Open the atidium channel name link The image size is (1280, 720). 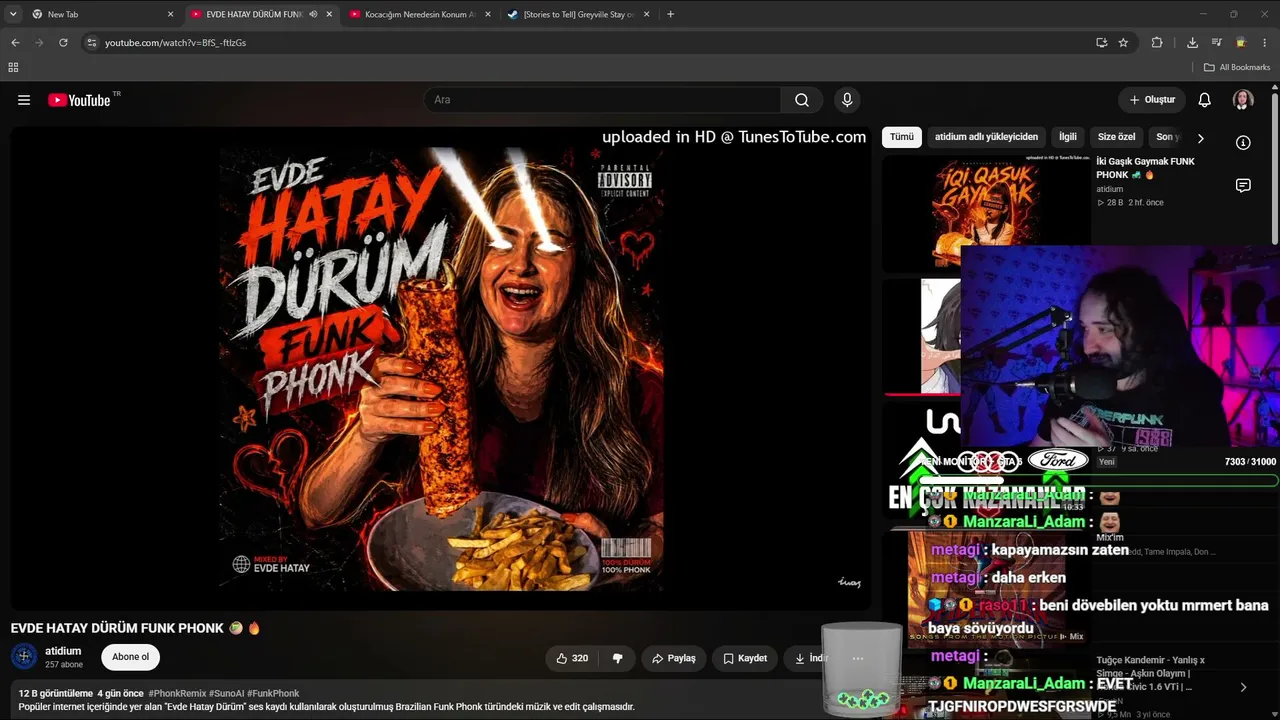click(63, 651)
